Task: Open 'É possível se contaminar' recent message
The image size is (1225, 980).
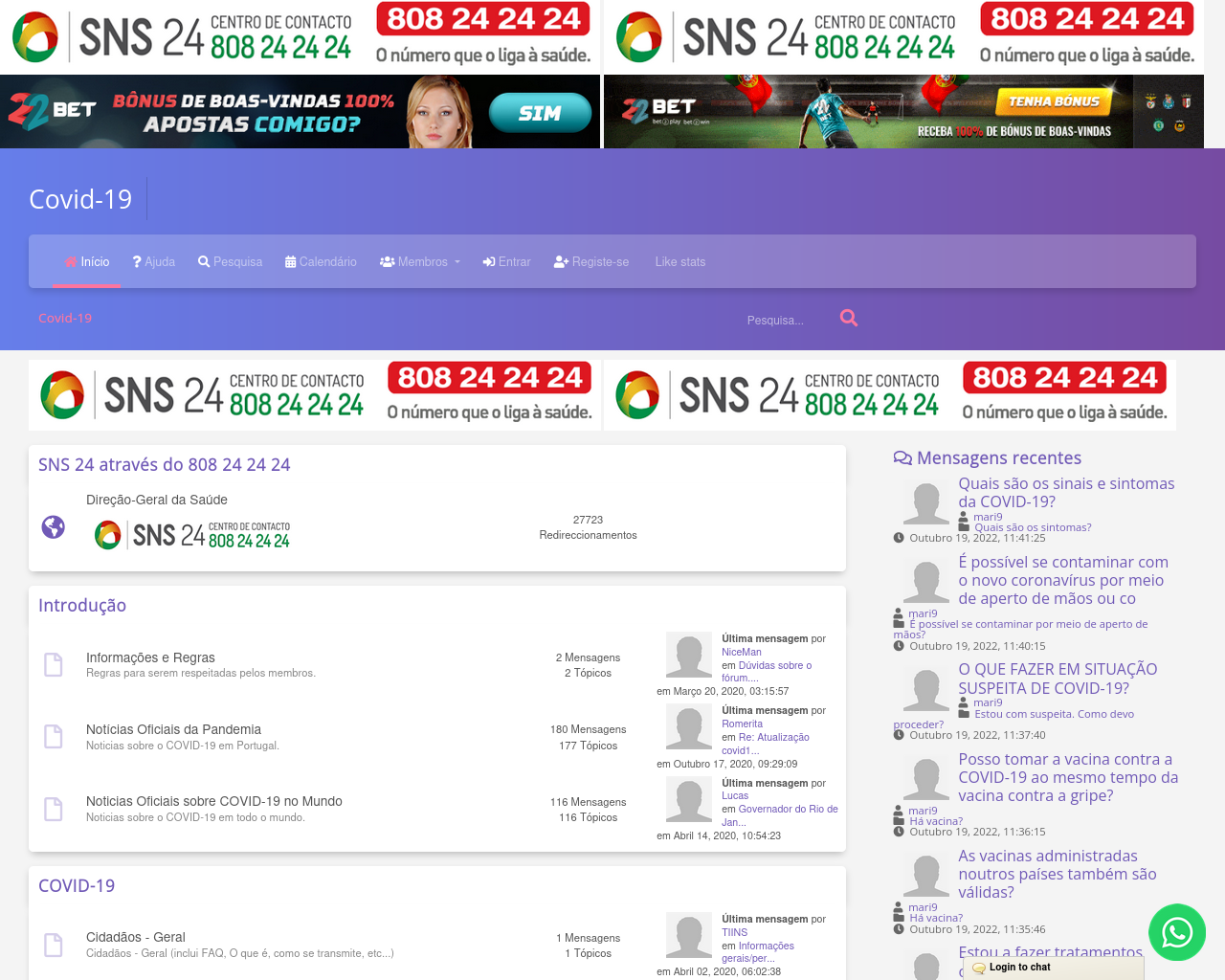Action: (1063, 580)
